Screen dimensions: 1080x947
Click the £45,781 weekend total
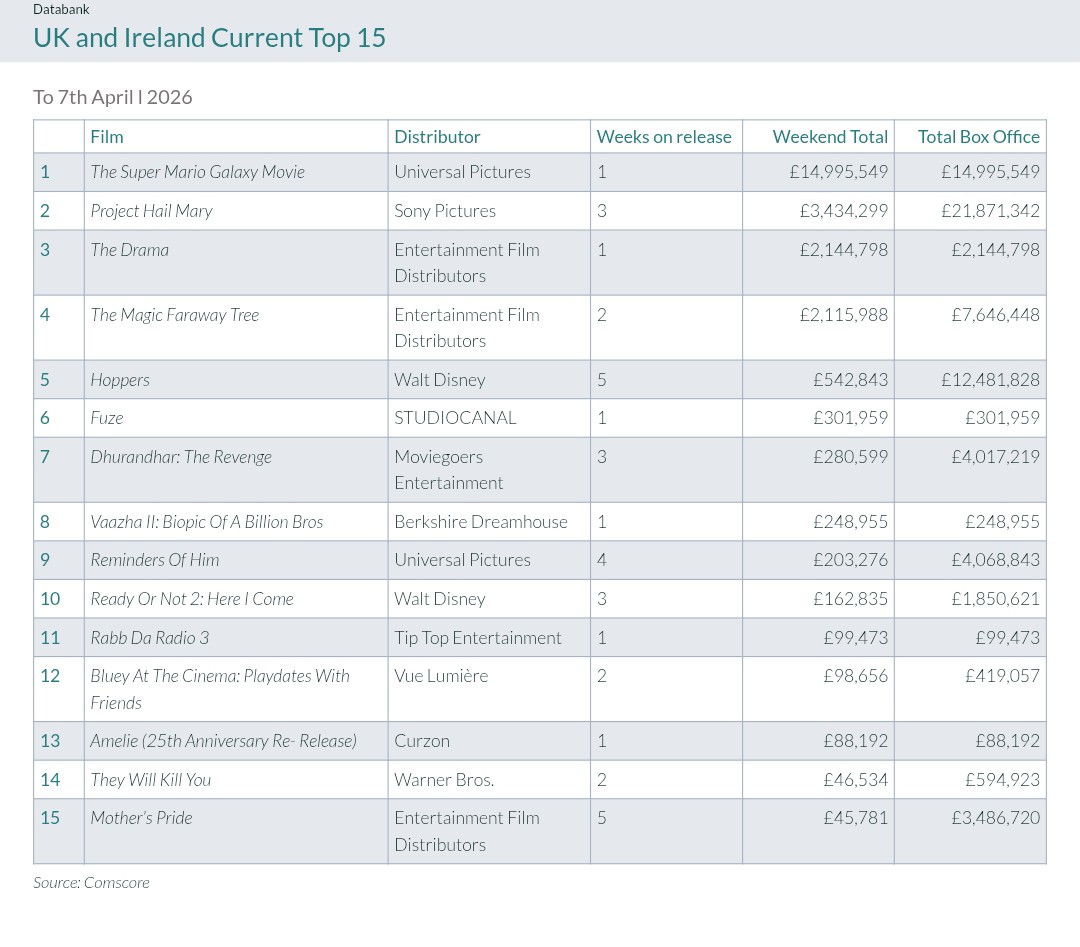click(x=855, y=818)
